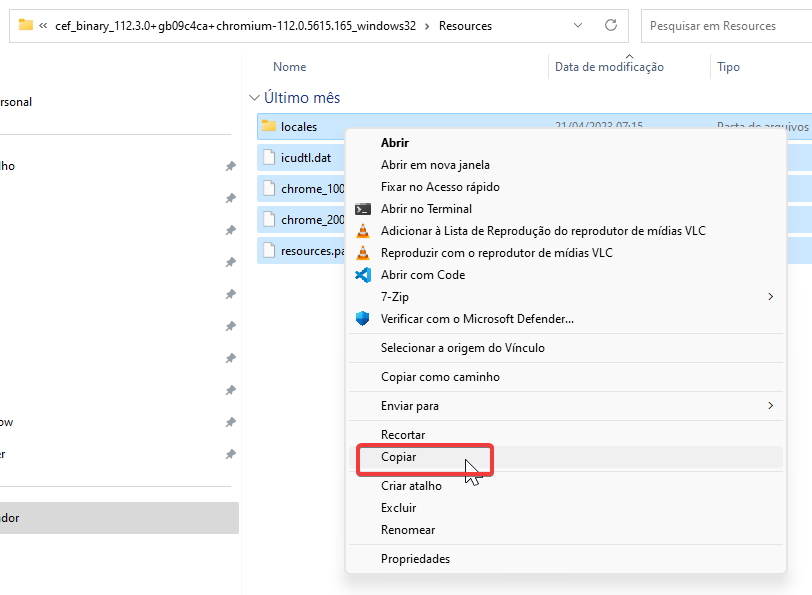
Task: Click the icudtl.dat file icon
Action: 268,158
